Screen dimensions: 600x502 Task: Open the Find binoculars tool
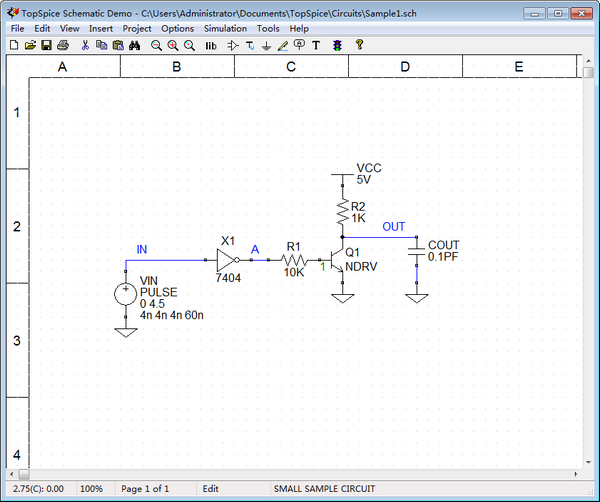134,46
